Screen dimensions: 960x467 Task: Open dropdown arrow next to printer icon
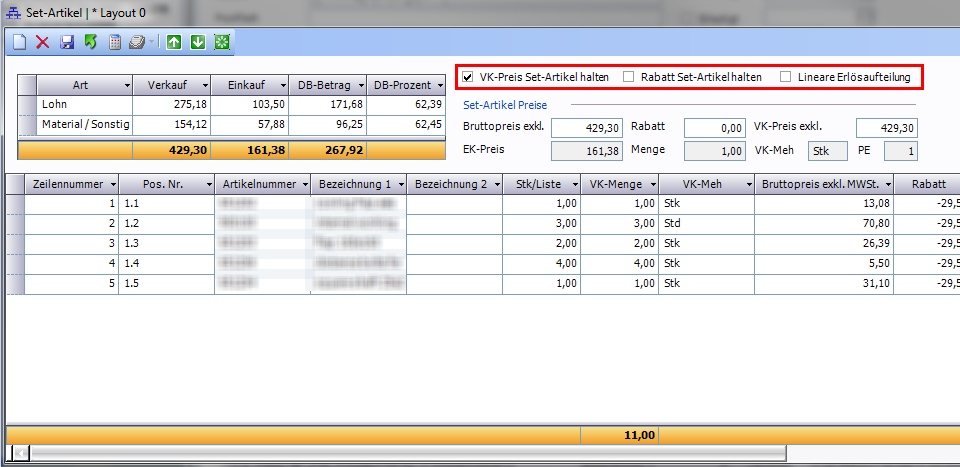pyautogui.click(x=152, y=42)
